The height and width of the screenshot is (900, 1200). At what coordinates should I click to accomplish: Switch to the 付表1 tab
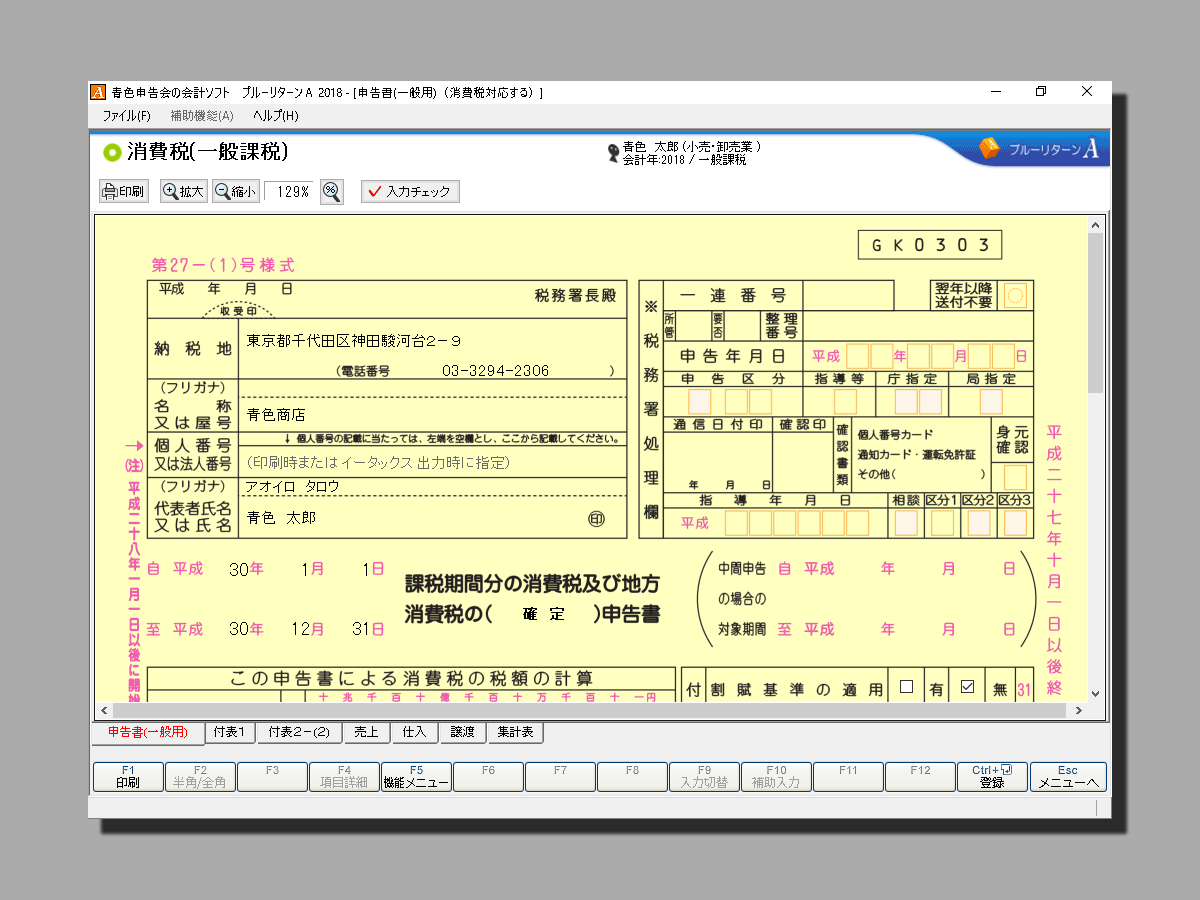tap(230, 732)
